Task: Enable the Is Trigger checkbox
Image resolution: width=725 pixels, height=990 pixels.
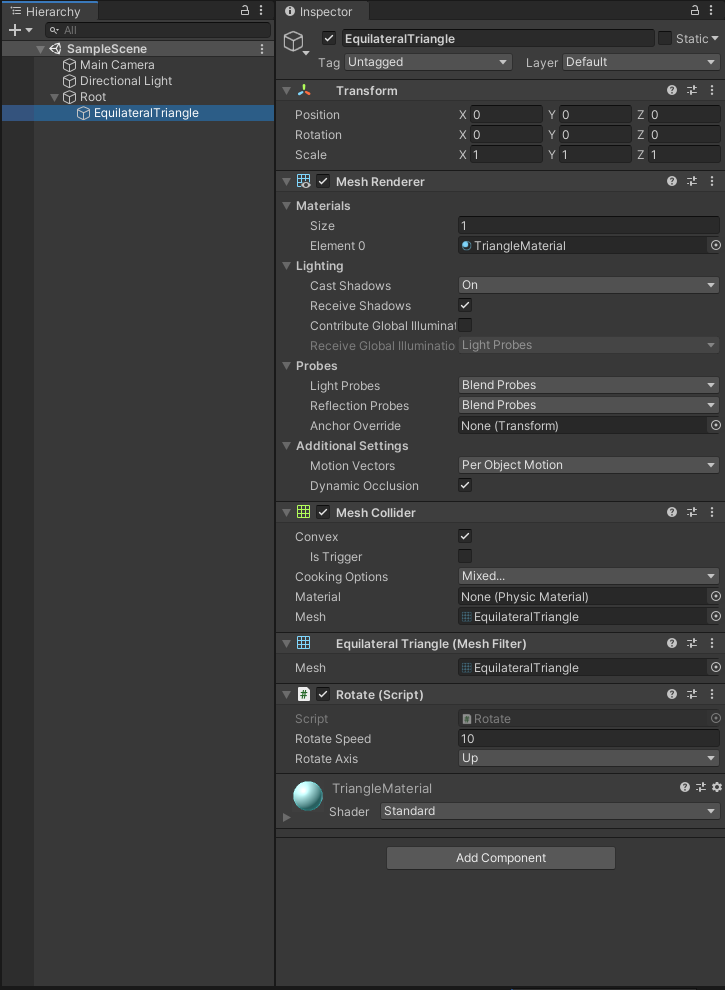Action: click(465, 557)
